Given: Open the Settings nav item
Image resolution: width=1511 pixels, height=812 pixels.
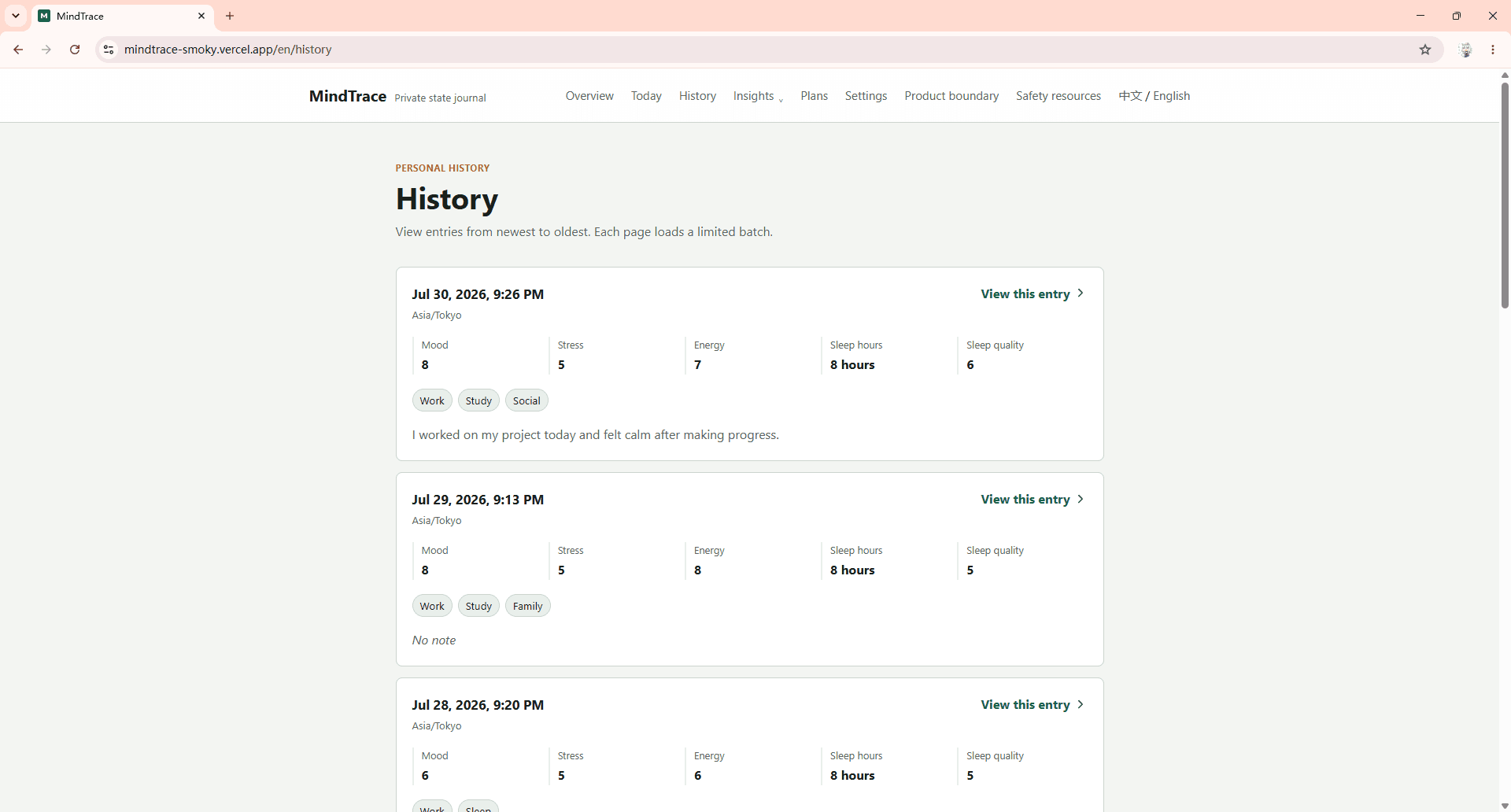Looking at the screenshot, I should 866,96.
